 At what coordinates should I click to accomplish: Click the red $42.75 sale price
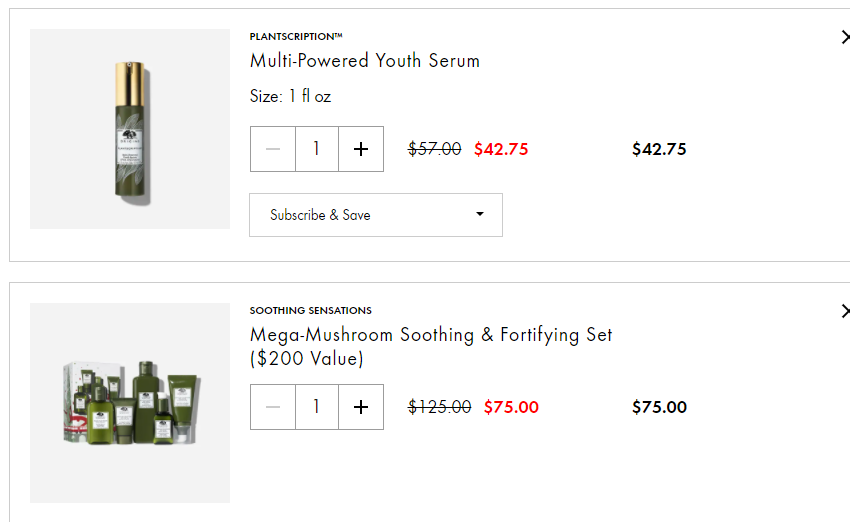click(x=501, y=149)
